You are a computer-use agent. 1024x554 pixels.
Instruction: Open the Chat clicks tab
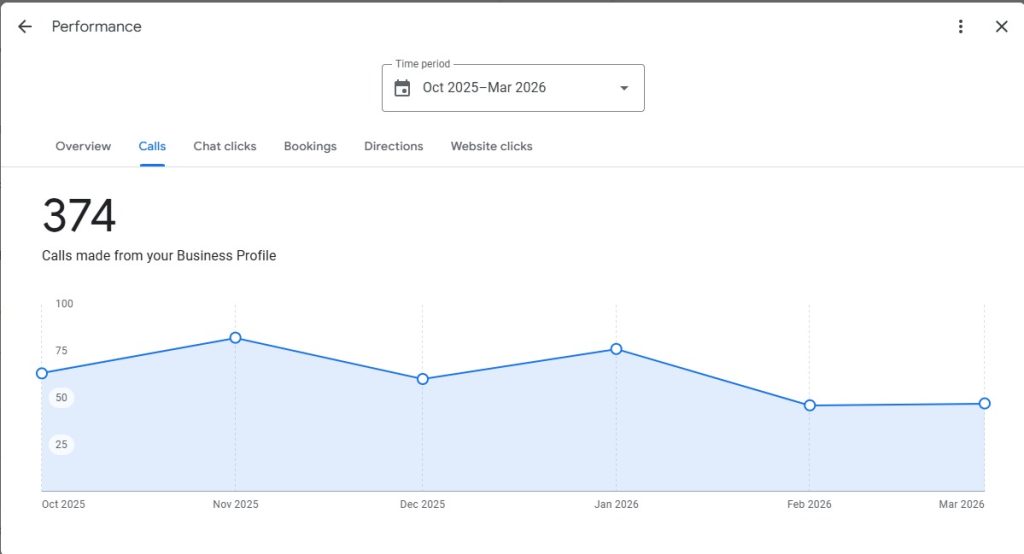tap(225, 146)
